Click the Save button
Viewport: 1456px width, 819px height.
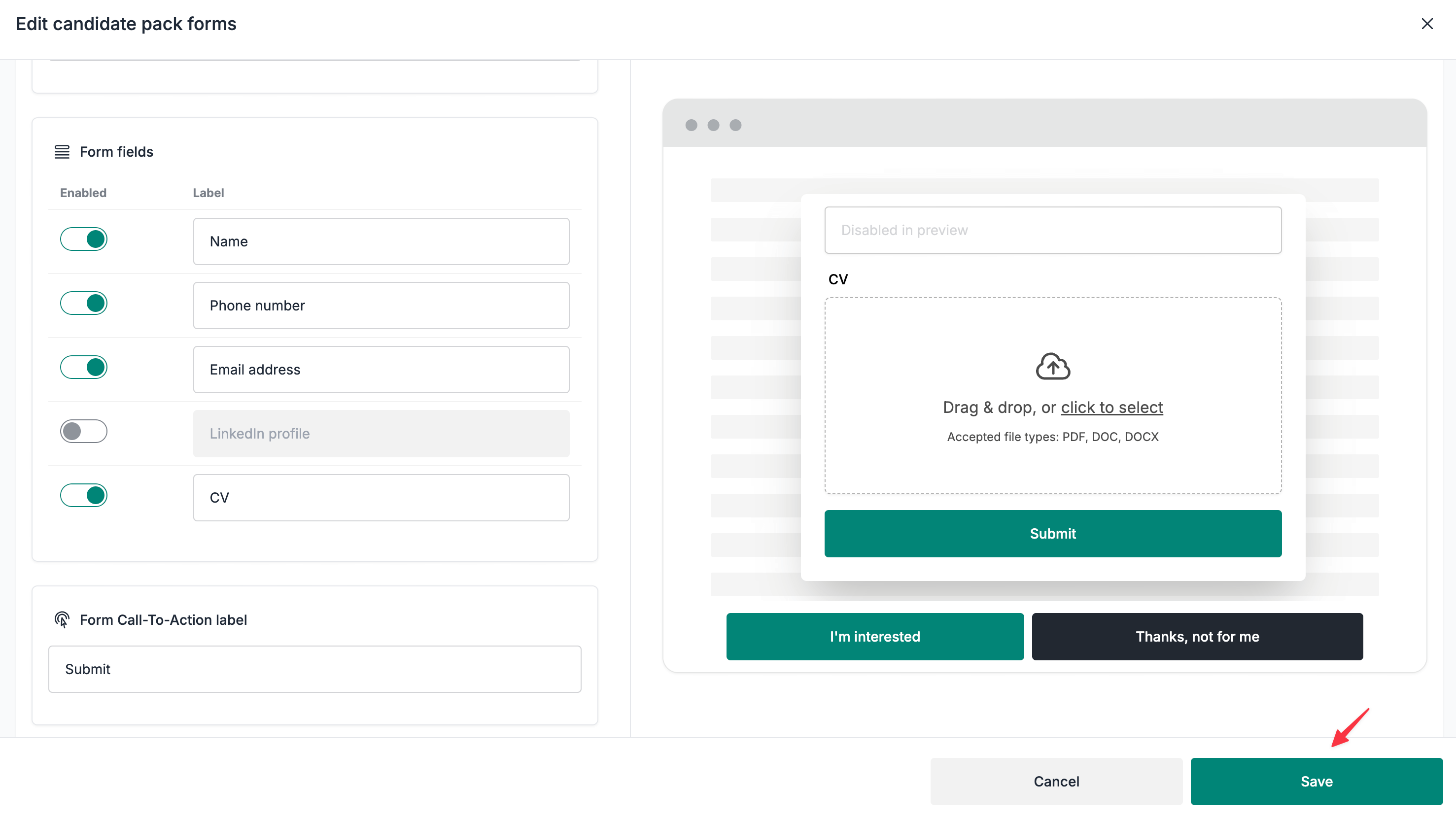coord(1316,781)
